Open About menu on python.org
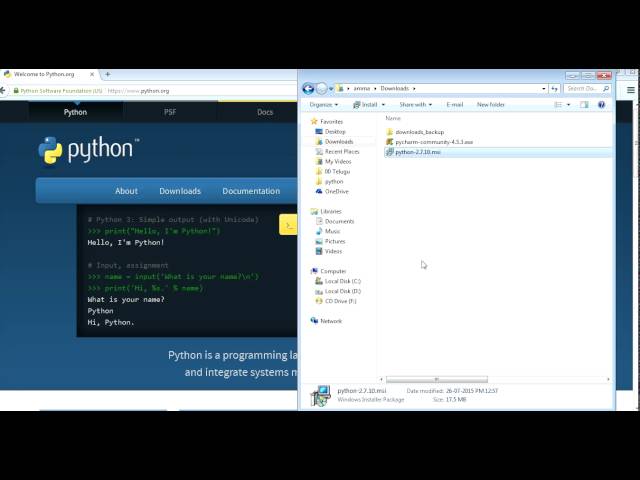Image resolution: width=640 pixels, height=480 pixels. (x=126, y=191)
